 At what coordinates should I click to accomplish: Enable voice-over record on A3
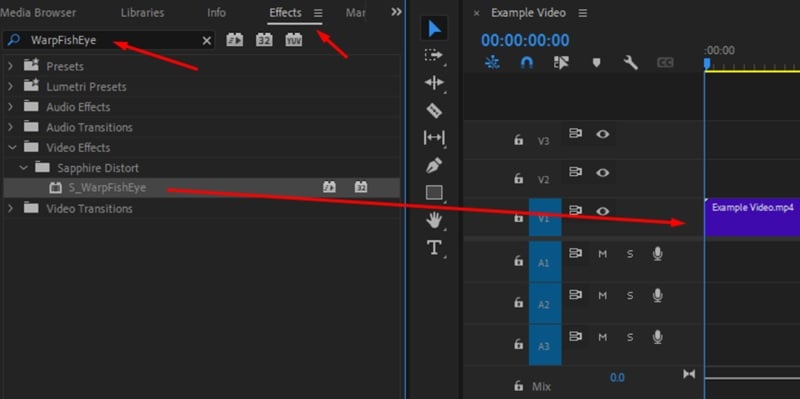pyautogui.click(x=658, y=337)
